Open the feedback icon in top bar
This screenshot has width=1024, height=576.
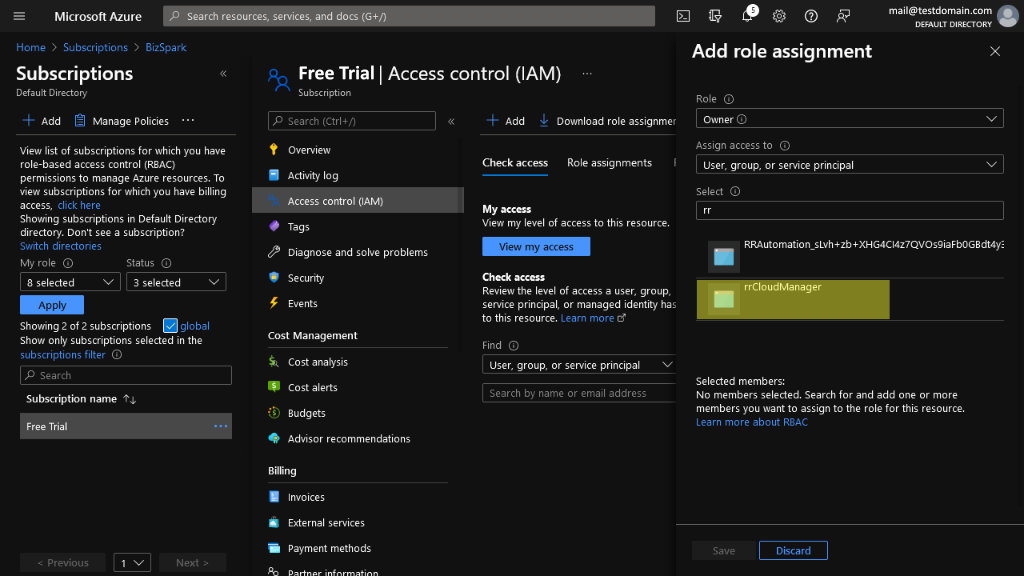(843, 16)
